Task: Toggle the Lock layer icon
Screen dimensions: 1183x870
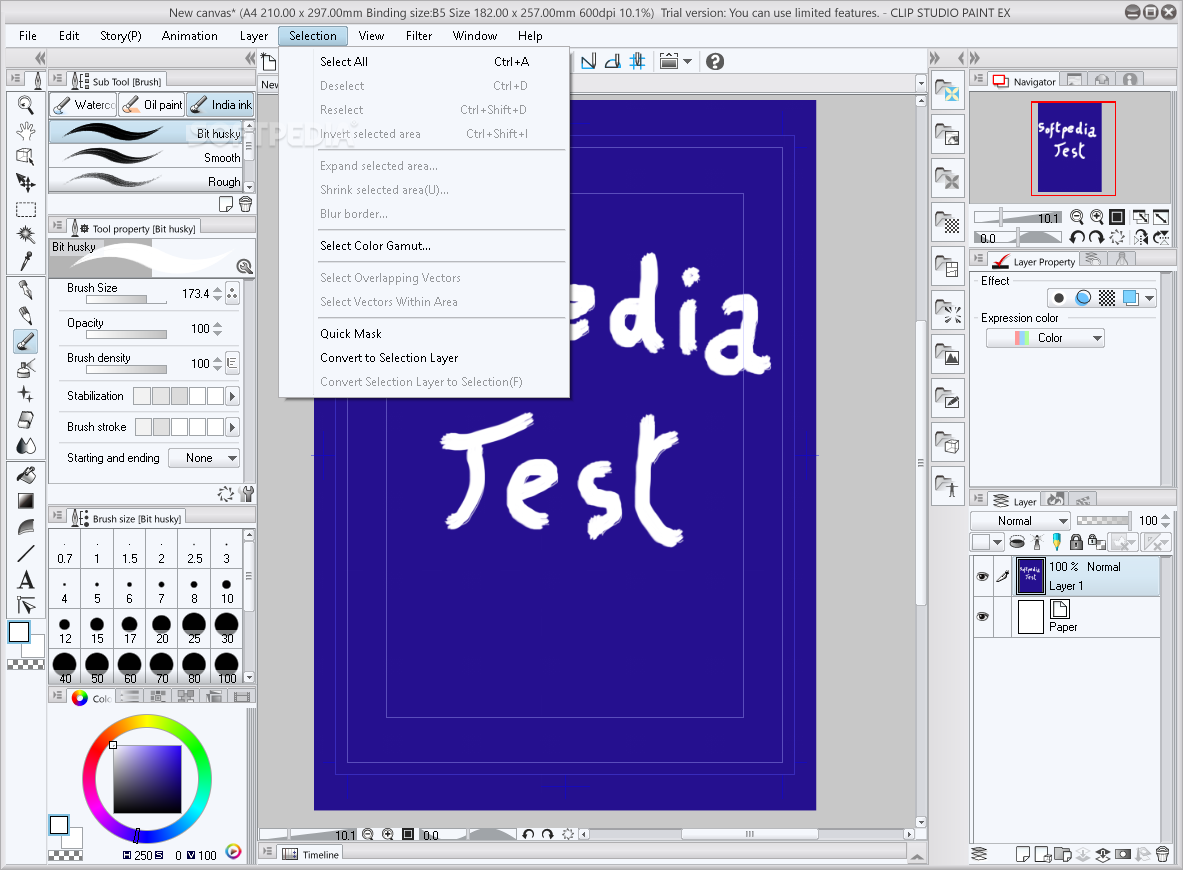Action: pos(1077,542)
